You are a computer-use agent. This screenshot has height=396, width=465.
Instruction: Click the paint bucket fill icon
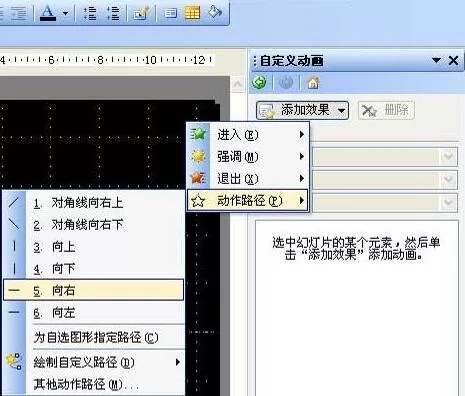point(215,12)
